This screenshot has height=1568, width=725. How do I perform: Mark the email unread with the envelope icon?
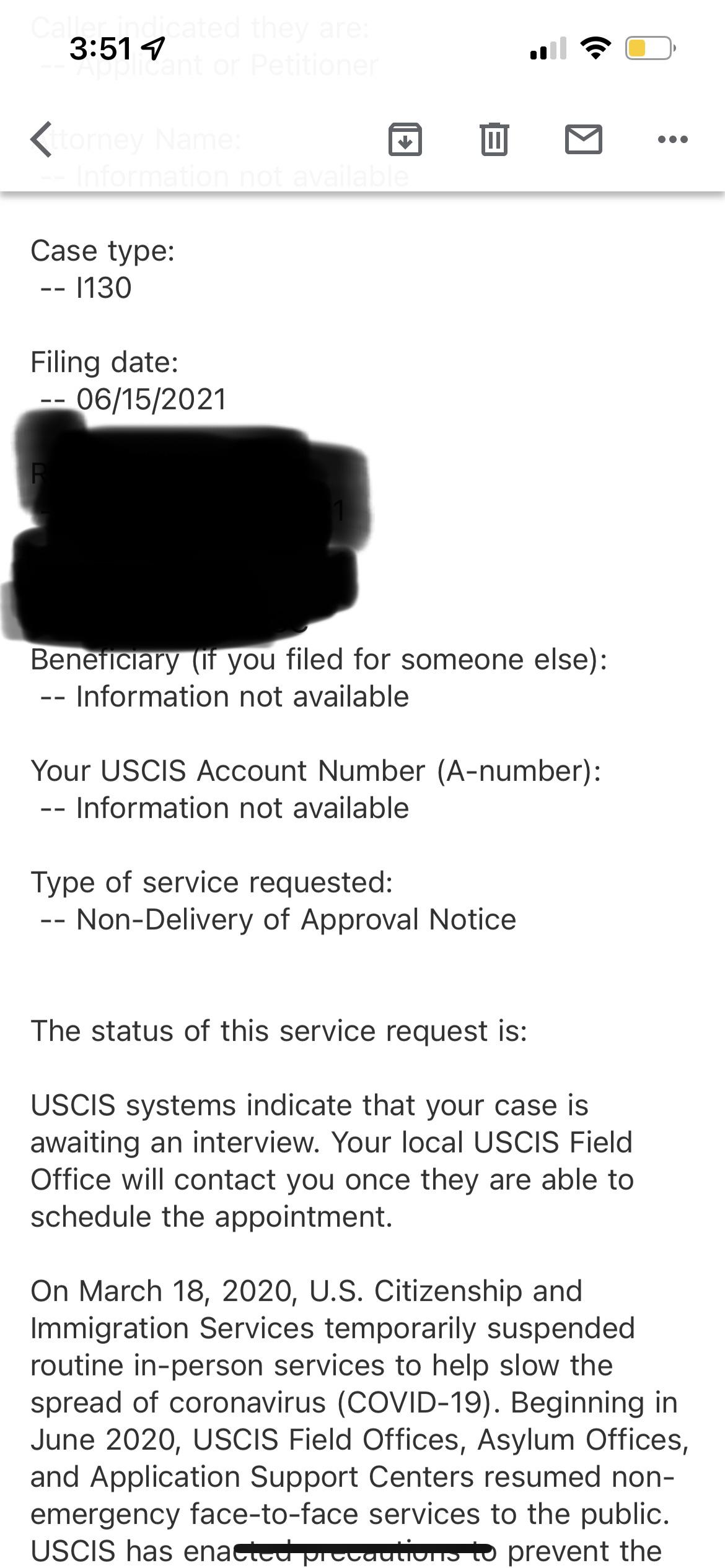(x=582, y=139)
